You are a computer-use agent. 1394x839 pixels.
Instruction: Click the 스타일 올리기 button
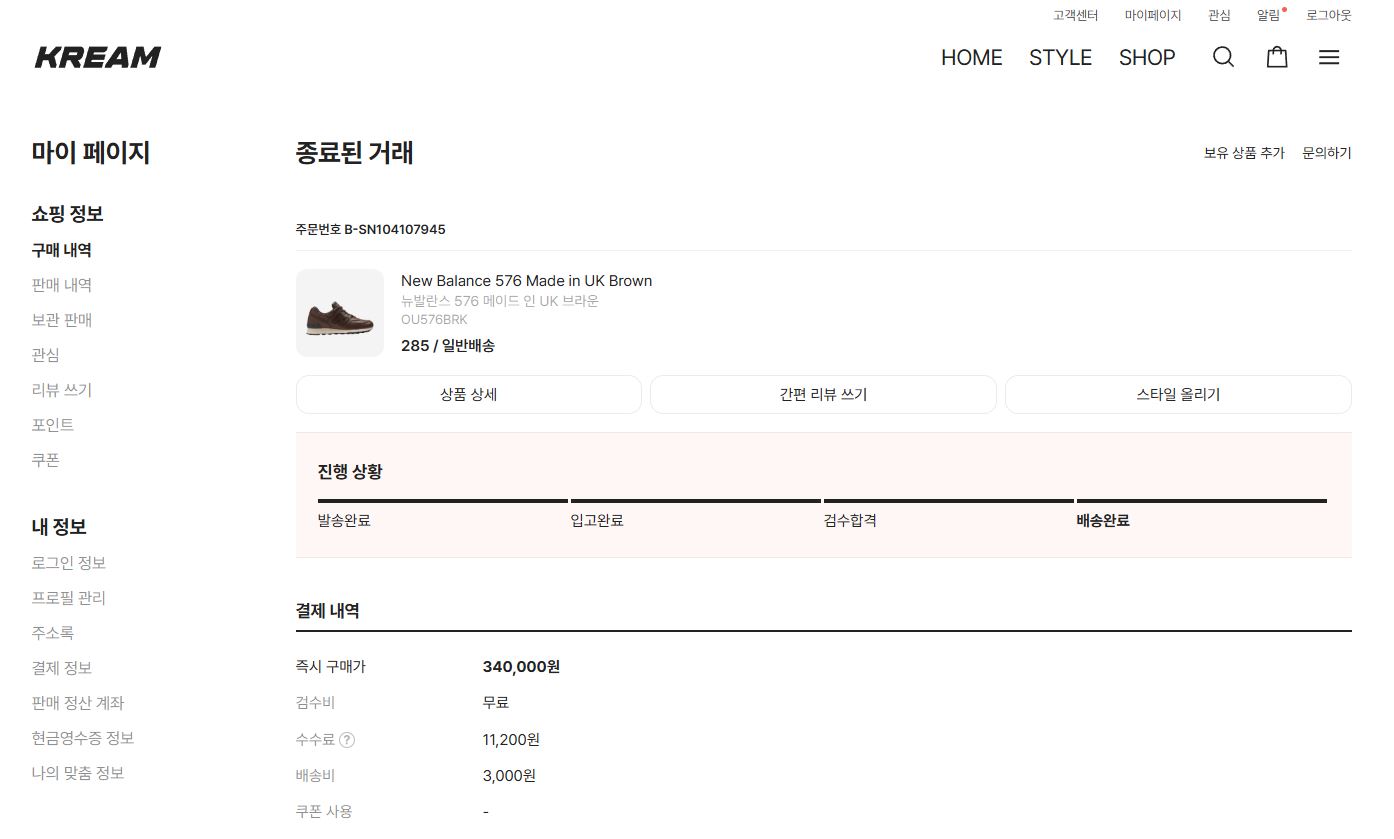tap(1178, 394)
